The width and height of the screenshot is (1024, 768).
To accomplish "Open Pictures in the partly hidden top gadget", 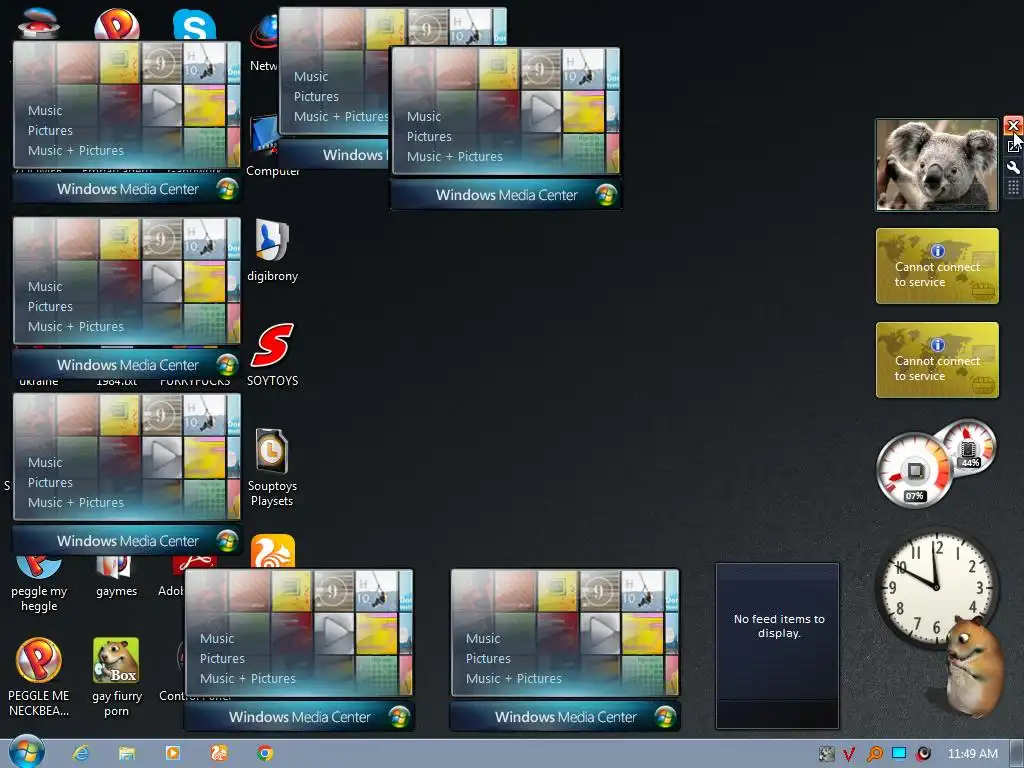I will 316,97.
